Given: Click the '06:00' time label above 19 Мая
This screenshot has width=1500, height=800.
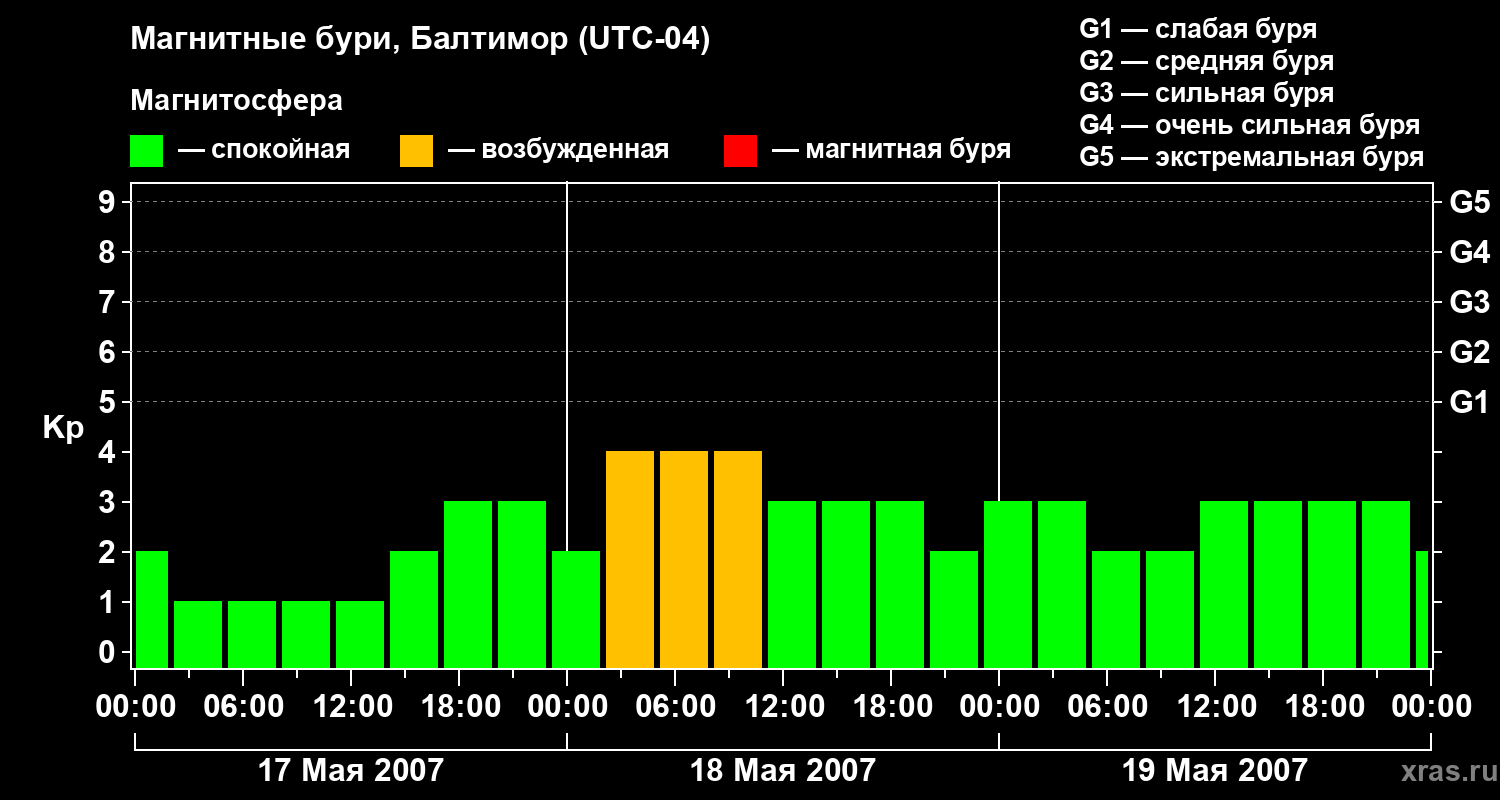Looking at the screenshot, I should (x=1107, y=707).
